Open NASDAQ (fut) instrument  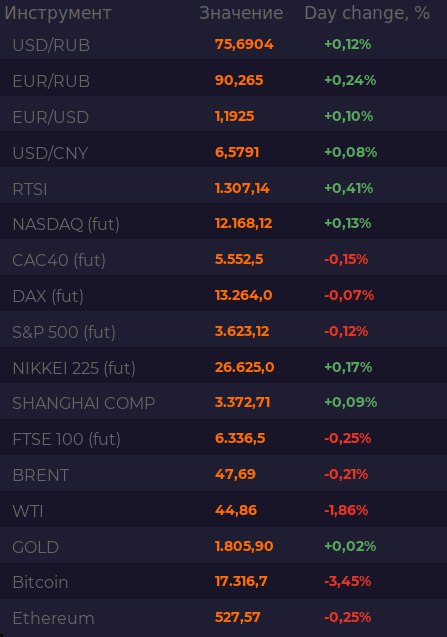pos(66,224)
